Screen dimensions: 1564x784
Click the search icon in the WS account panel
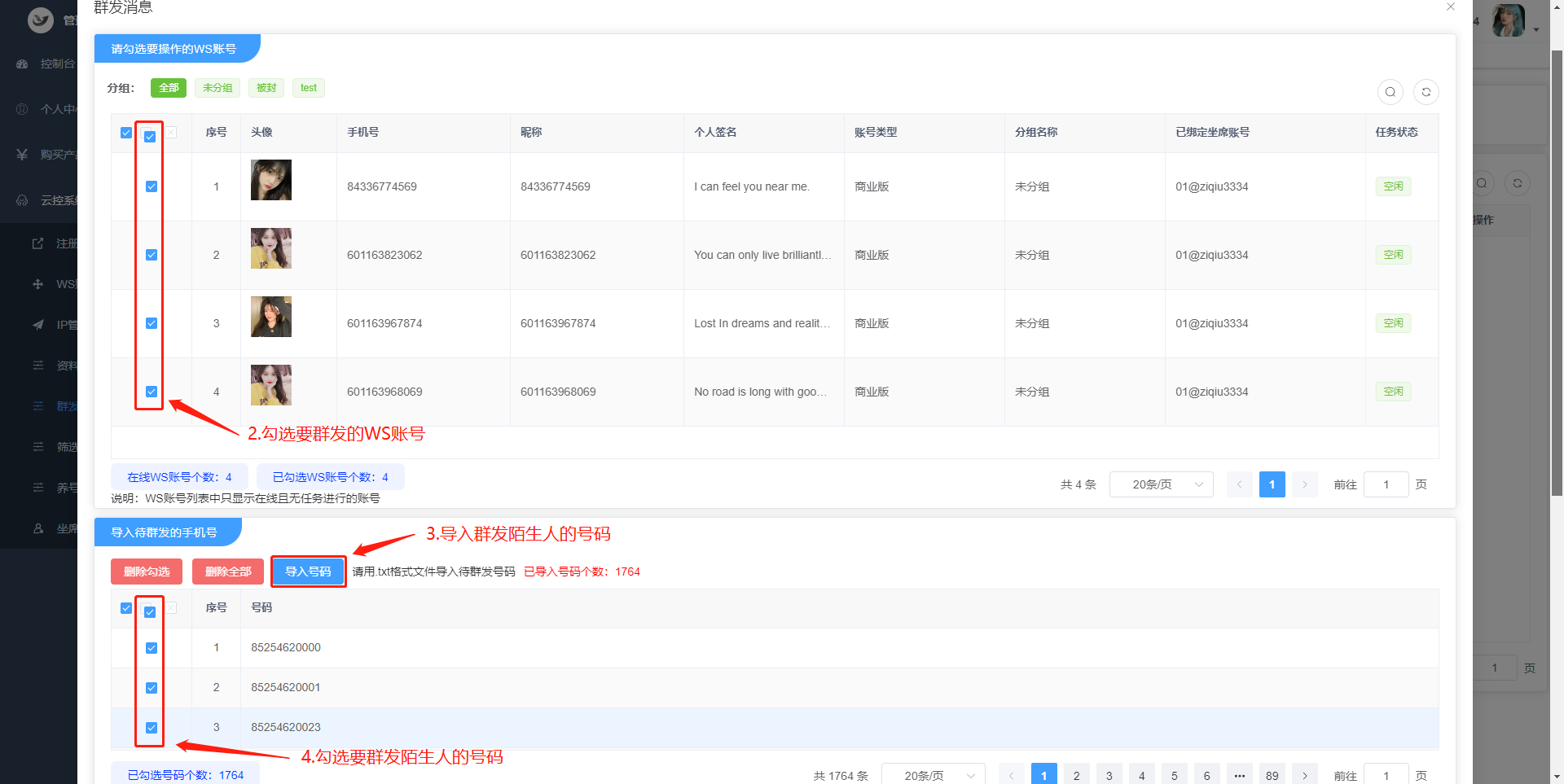tap(1390, 92)
